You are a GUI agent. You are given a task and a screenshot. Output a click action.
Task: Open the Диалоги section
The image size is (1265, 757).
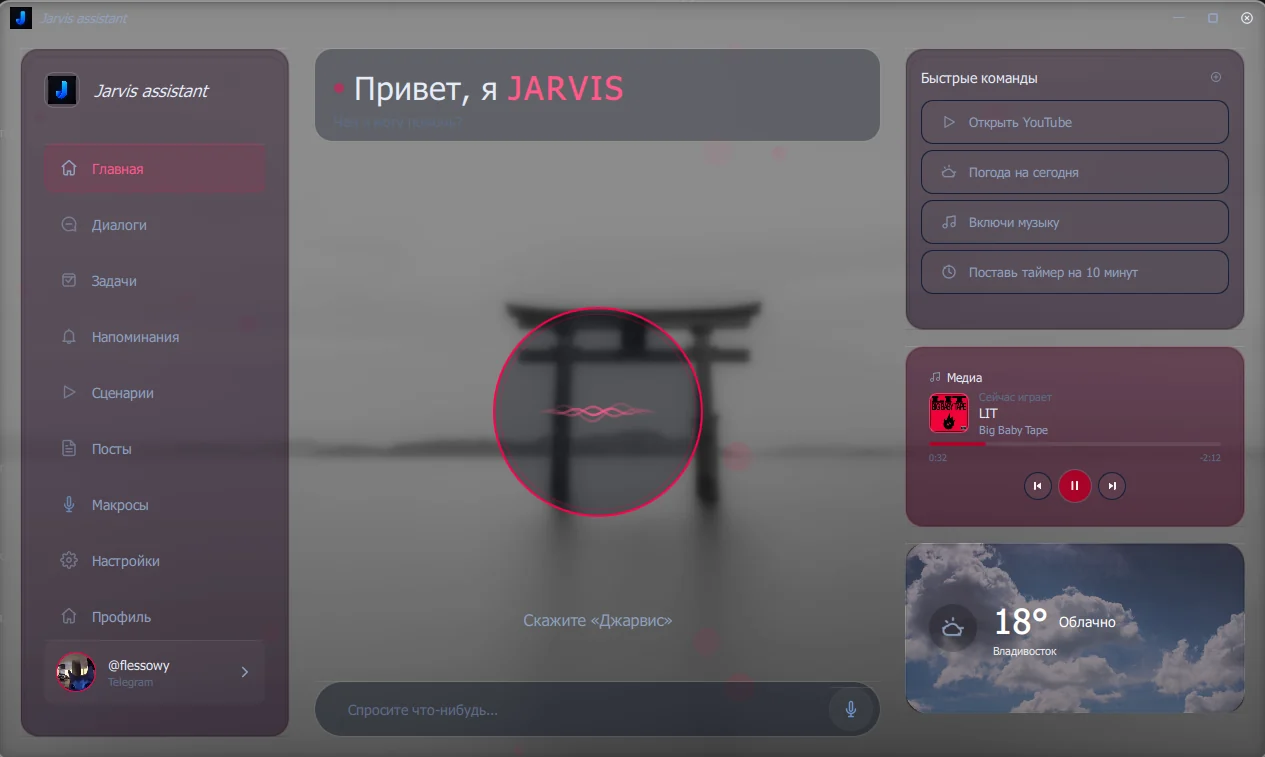pyautogui.click(x=155, y=225)
